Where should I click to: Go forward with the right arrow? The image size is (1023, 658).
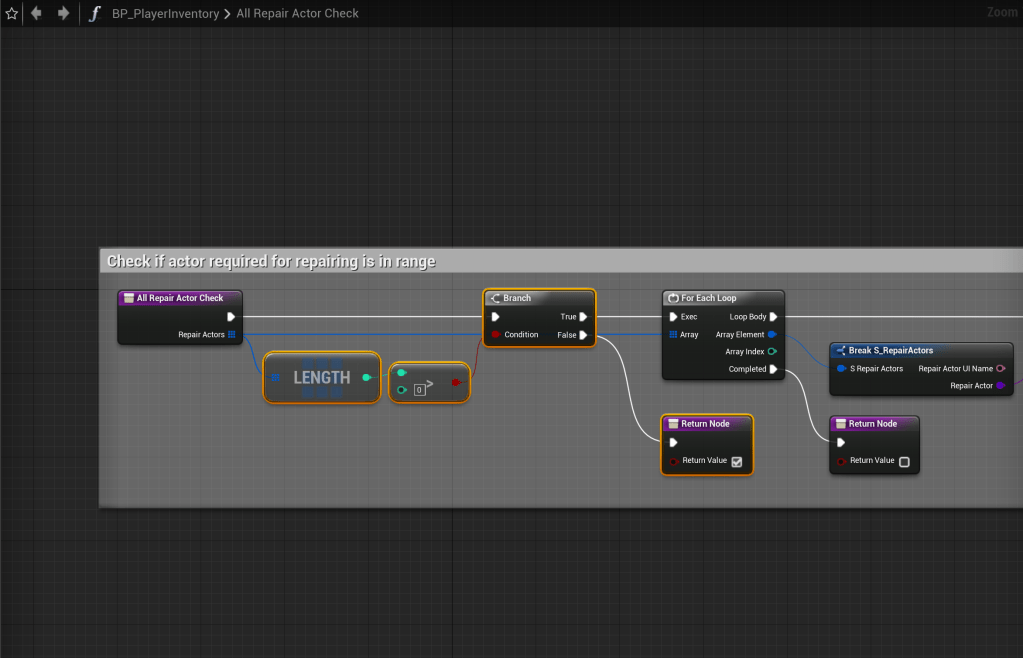(x=63, y=14)
